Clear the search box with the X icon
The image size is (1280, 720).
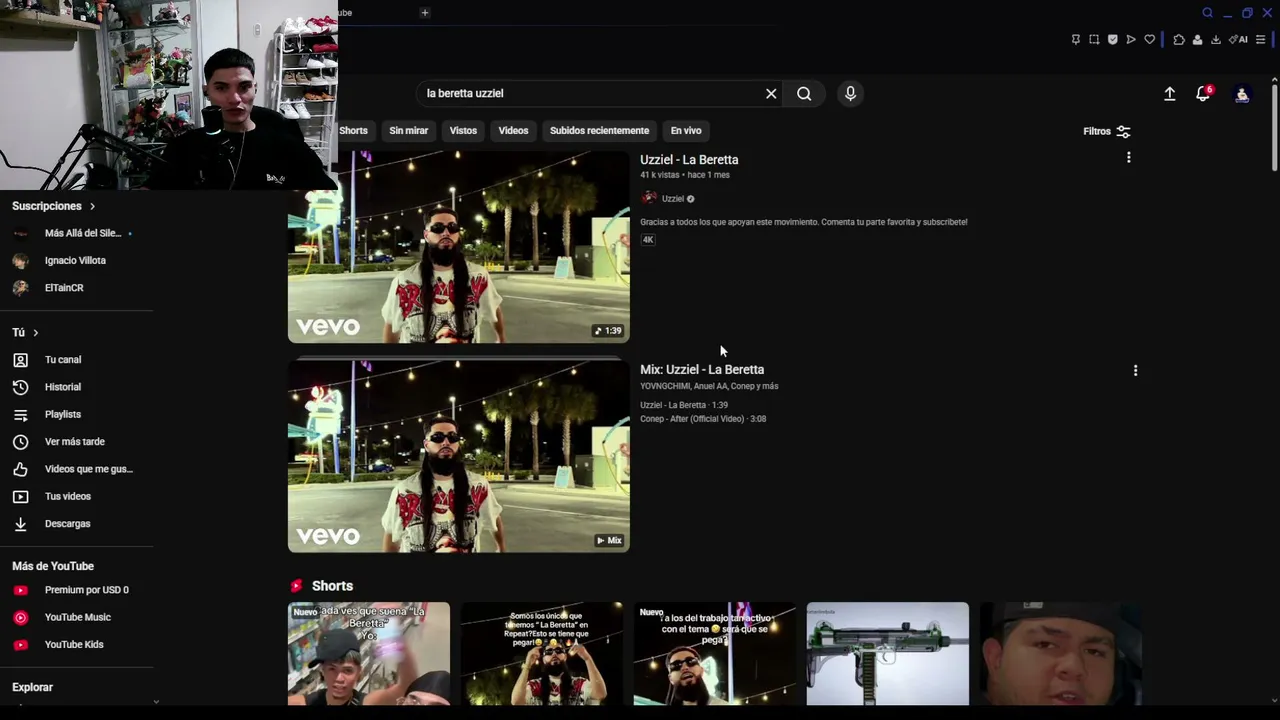tap(771, 93)
